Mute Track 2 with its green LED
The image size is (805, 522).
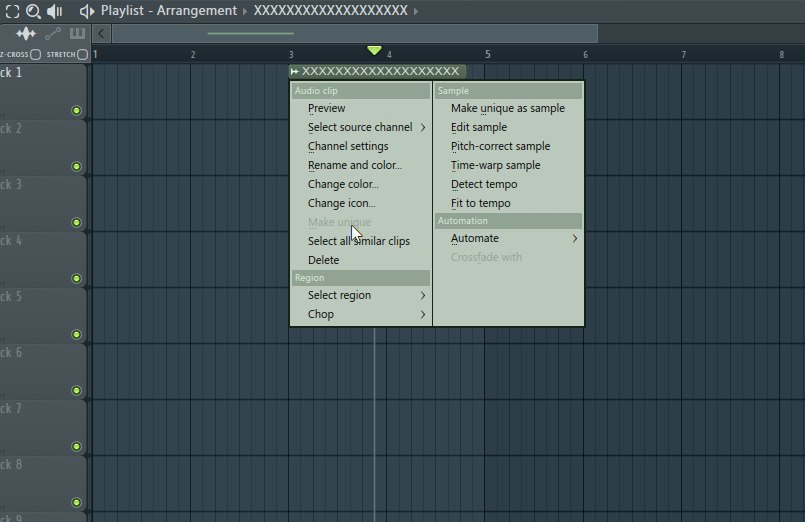[76, 166]
